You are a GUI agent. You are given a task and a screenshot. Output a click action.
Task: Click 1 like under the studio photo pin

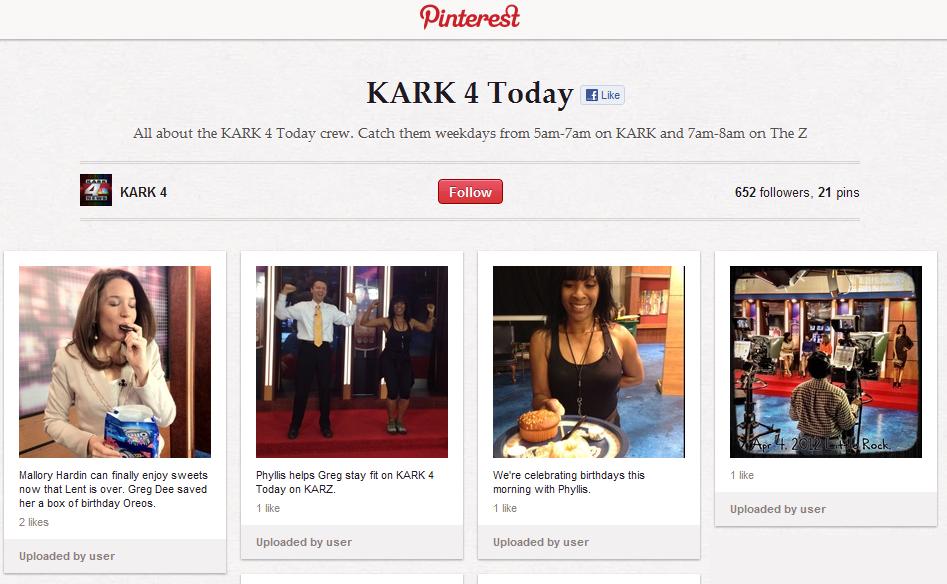point(742,475)
